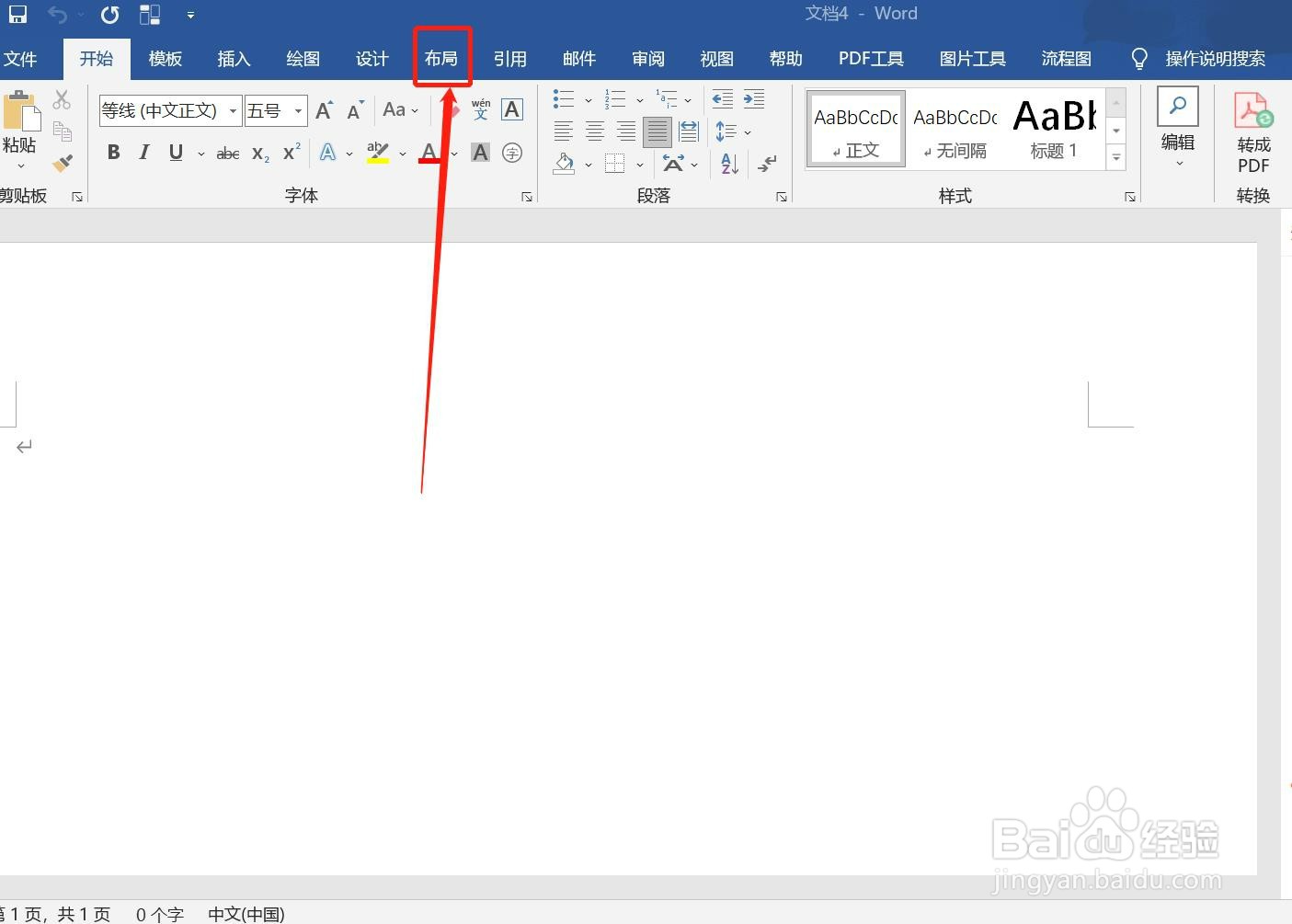Apply distributed alignment
The image size is (1292, 924).
(x=689, y=131)
